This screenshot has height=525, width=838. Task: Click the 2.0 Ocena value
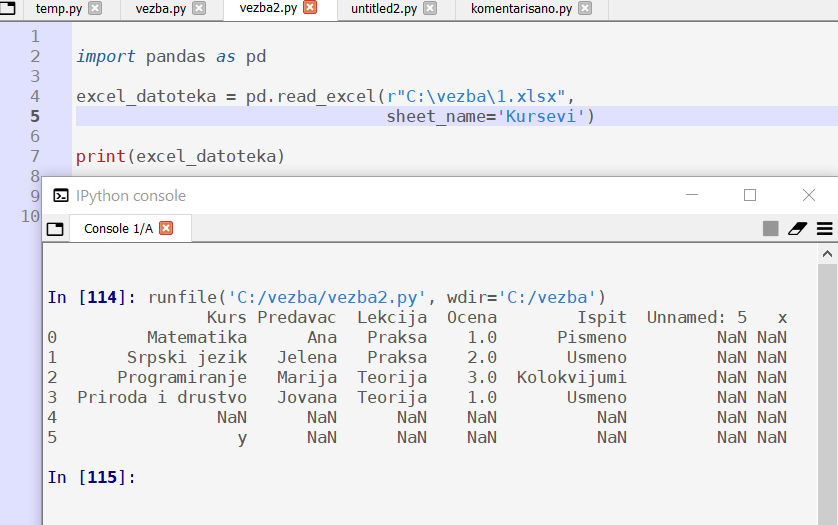[482, 357]
